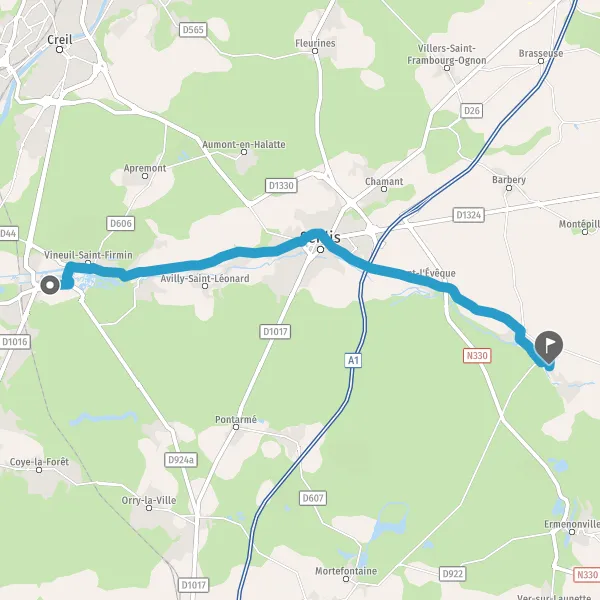This screenshot has width=600, height=600.
Task: Click the route start point marker
Action: pos(50,285)
